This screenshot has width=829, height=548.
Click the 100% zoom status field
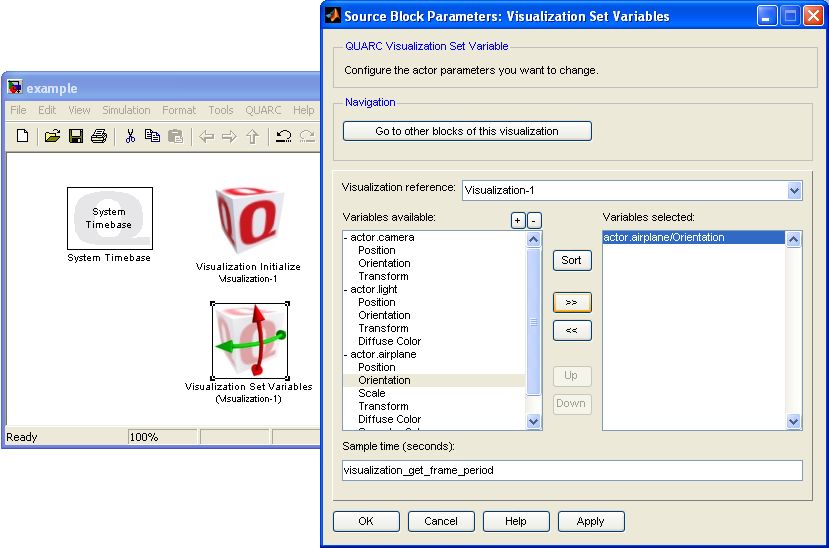click(x=162, y=437)
